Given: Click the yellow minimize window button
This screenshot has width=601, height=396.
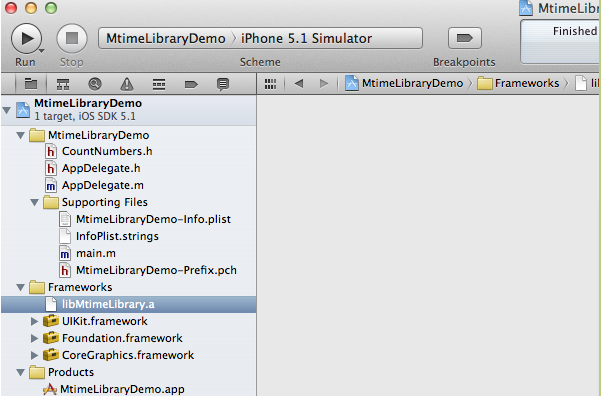Looking at the screenshot, I should coord(31,8).
